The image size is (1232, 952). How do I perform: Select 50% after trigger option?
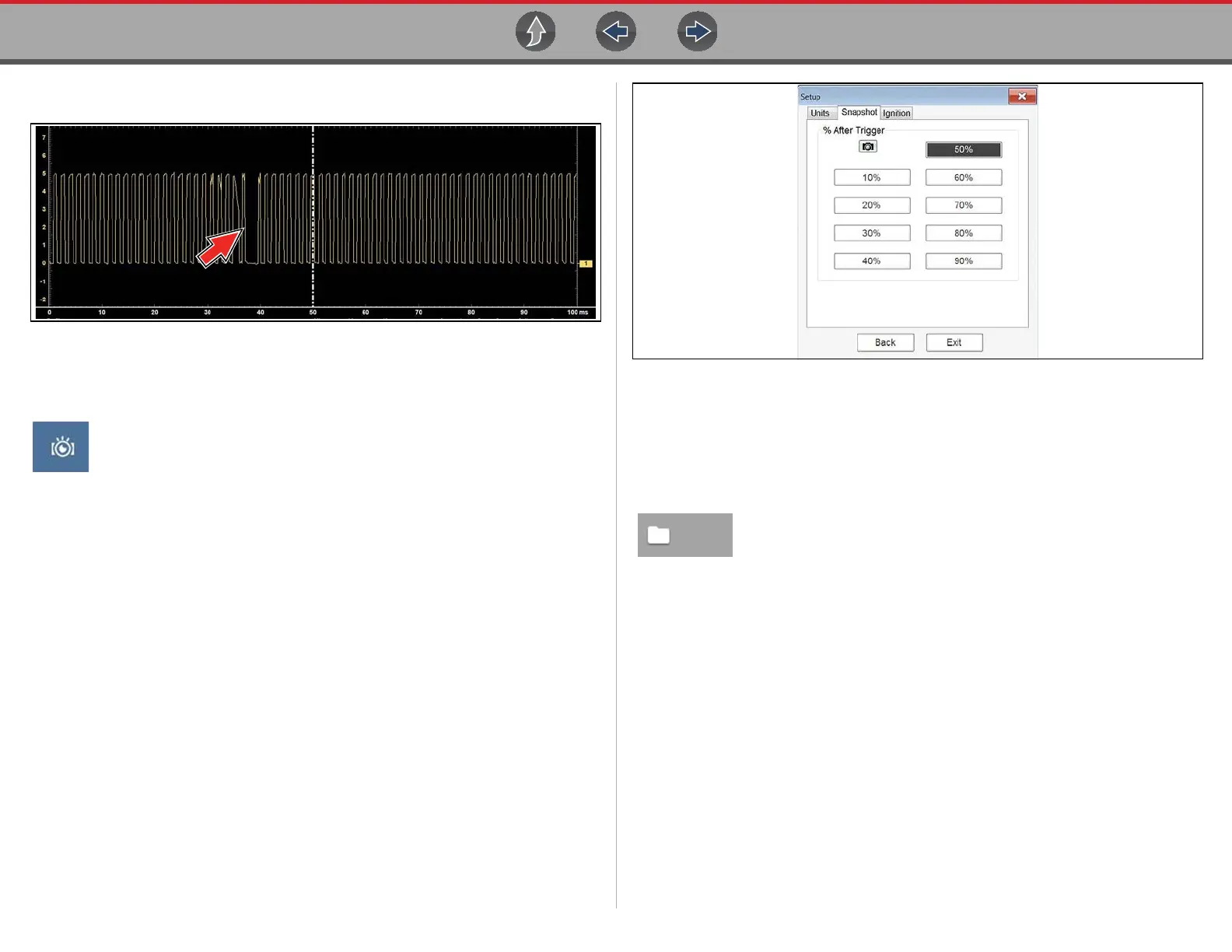point(964,149)
